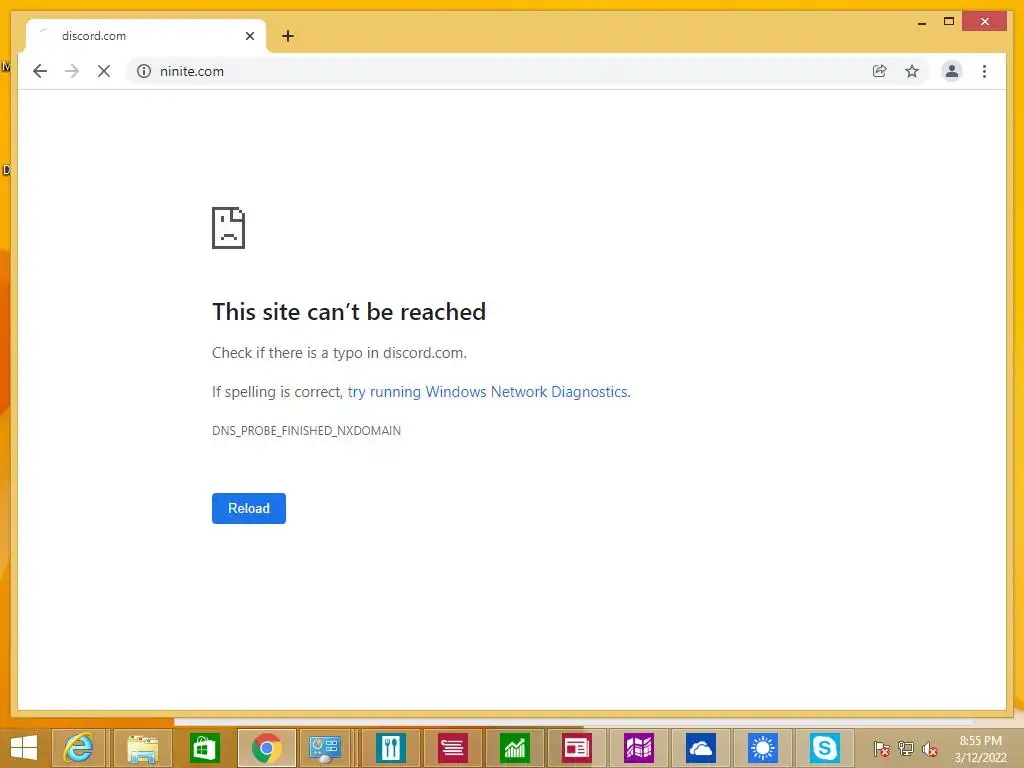The height and width of the screenshot is (768, 1024).
Task: Share this page icon
Action: [880, 71]
